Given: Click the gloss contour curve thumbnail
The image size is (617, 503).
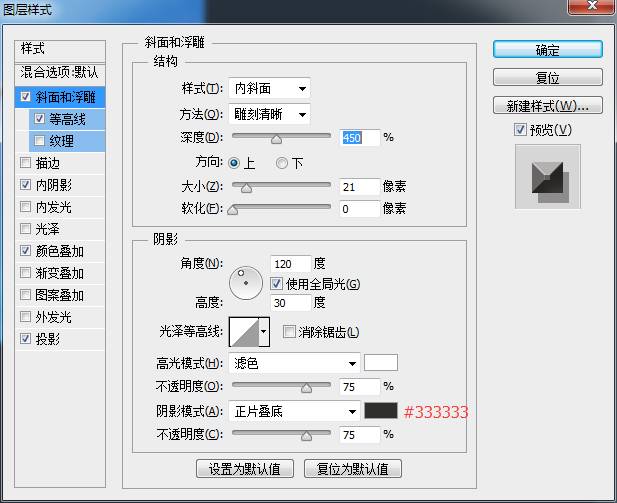Looking at the screenshot, I should pos(243,332).
